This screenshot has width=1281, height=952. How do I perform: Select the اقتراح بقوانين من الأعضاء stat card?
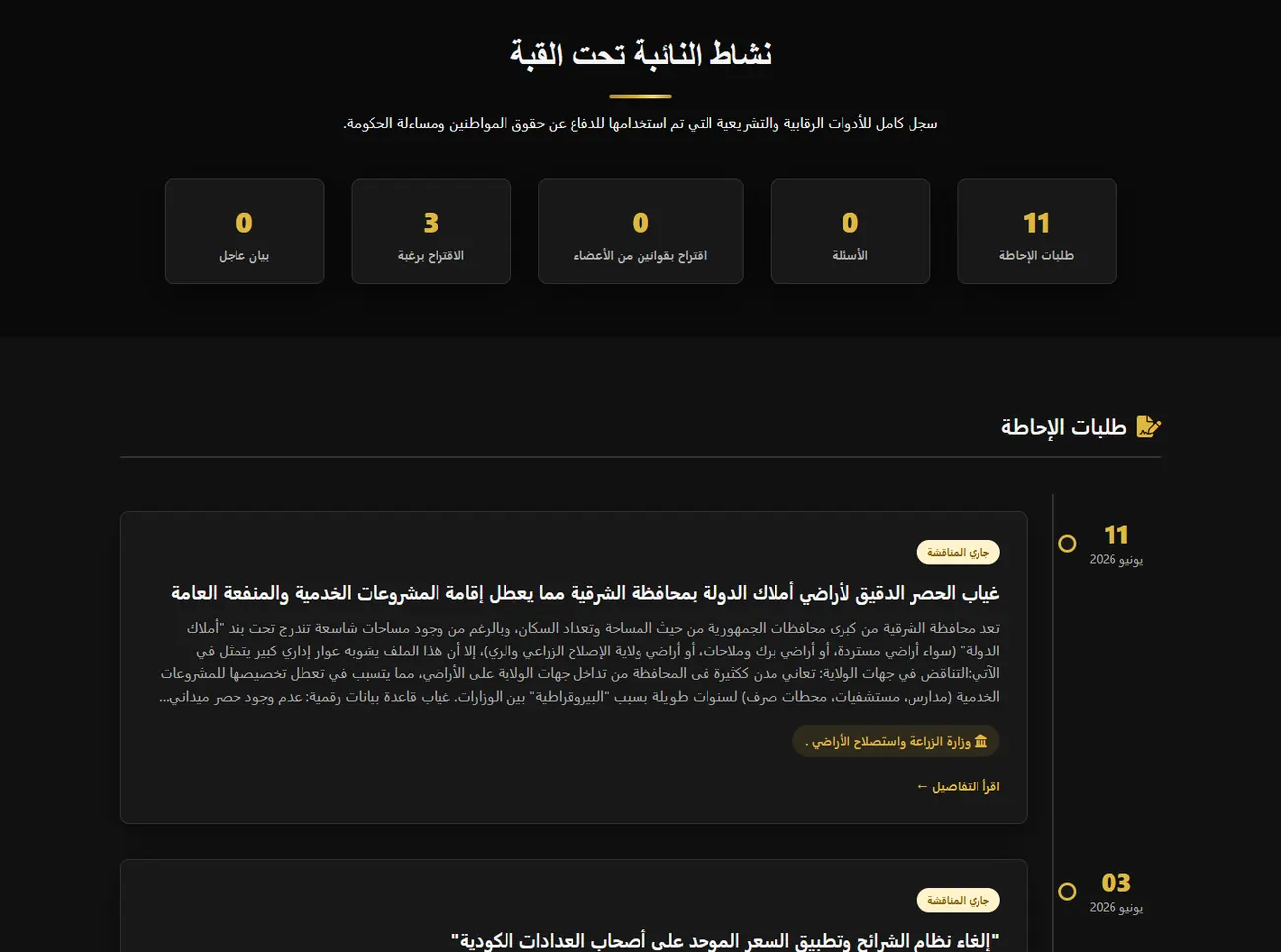(640, 232)
